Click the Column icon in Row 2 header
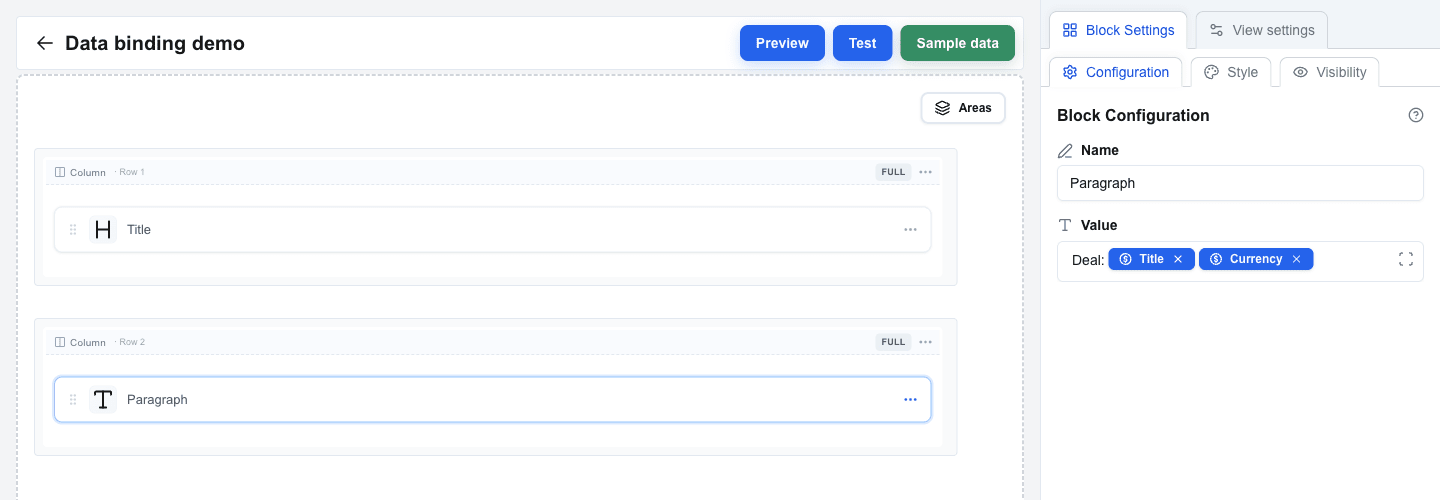This screenshot has height=500, width=1440. pyautogui.click(x=60, y=342)
